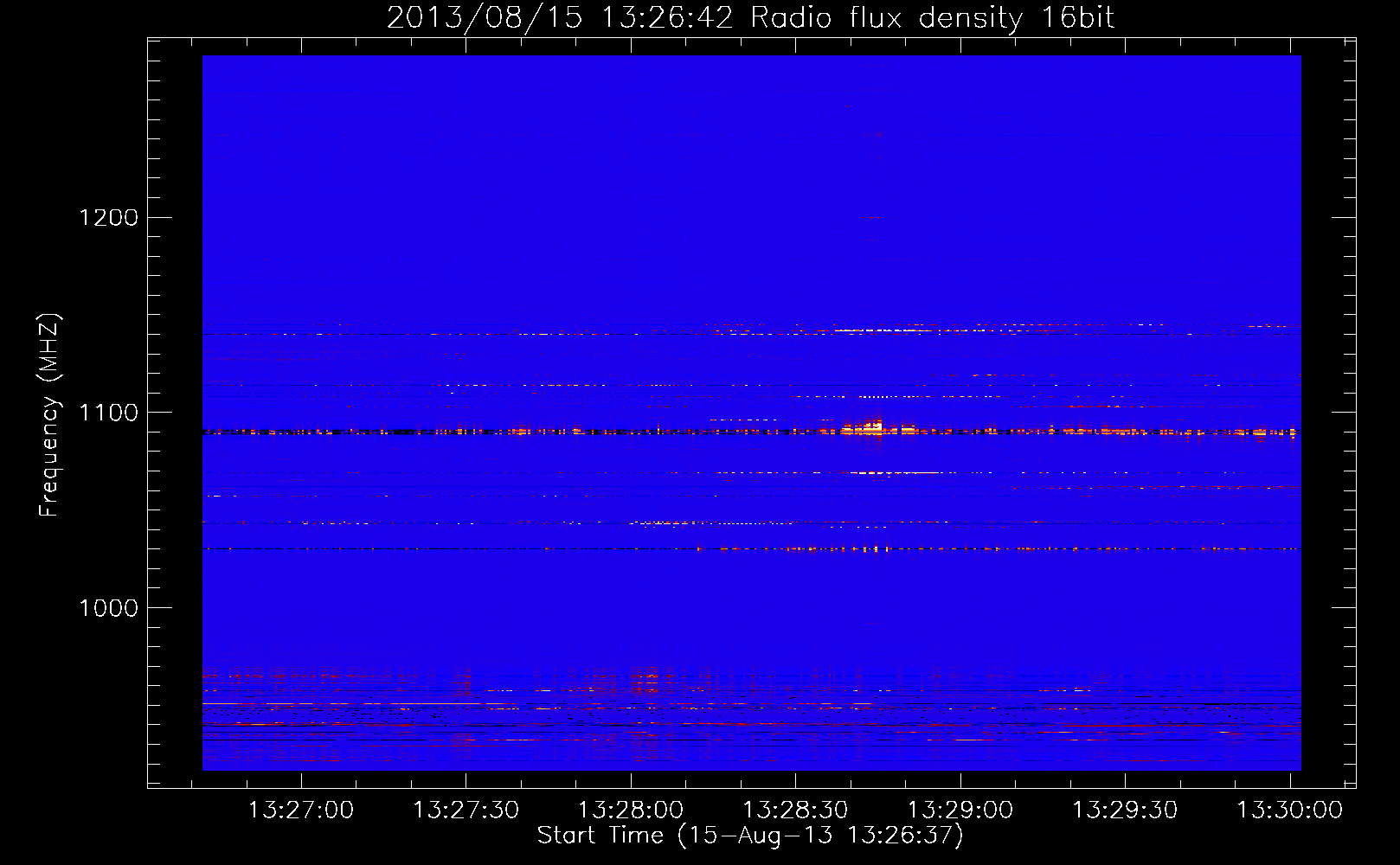Screen dimensions: 1400x865
Task: Select the plot title text 2013/08/15 13:26:42
Action: [560, 17]
